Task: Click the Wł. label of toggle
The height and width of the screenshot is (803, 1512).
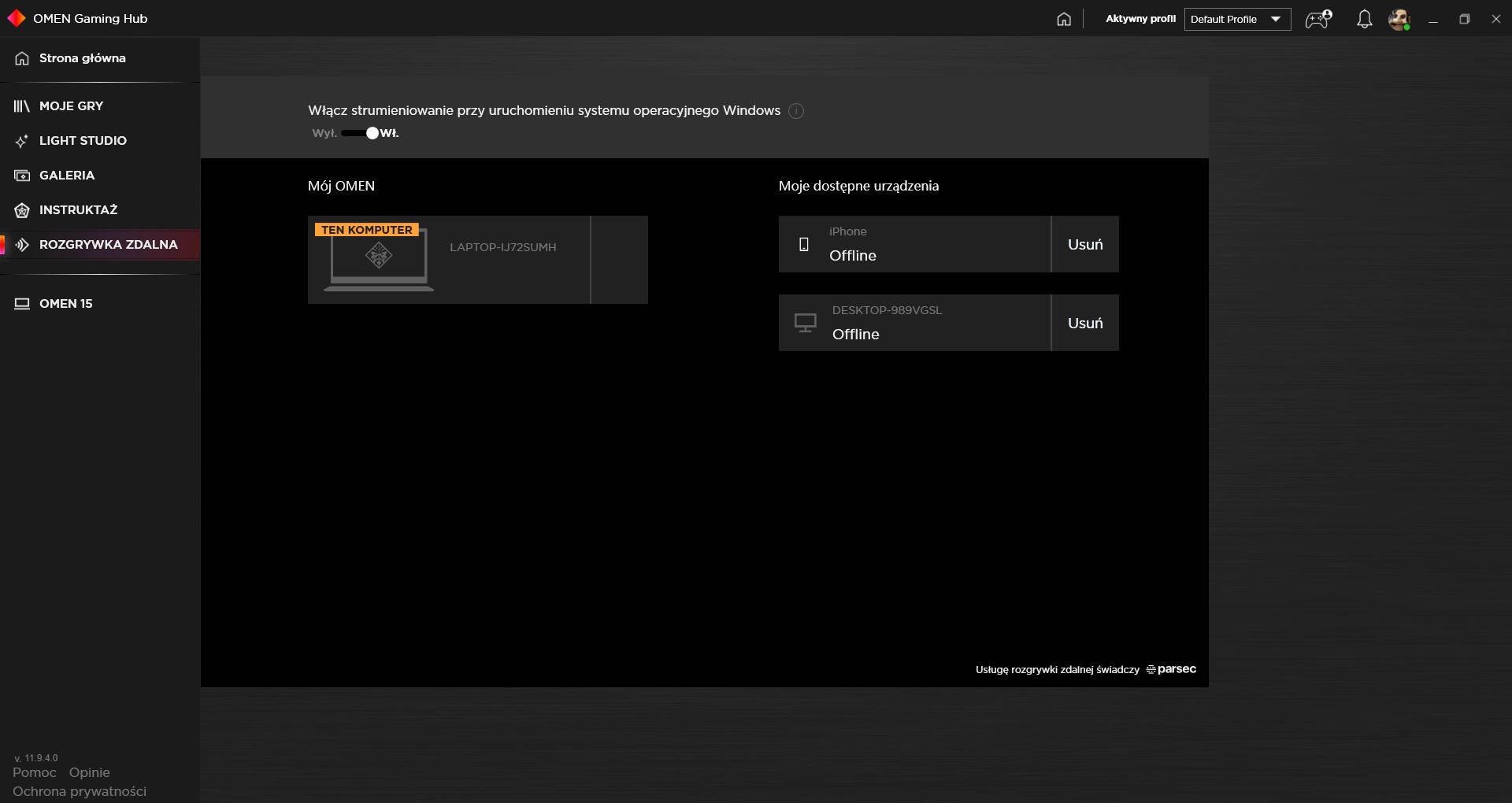Action: (x=390, y=133)
